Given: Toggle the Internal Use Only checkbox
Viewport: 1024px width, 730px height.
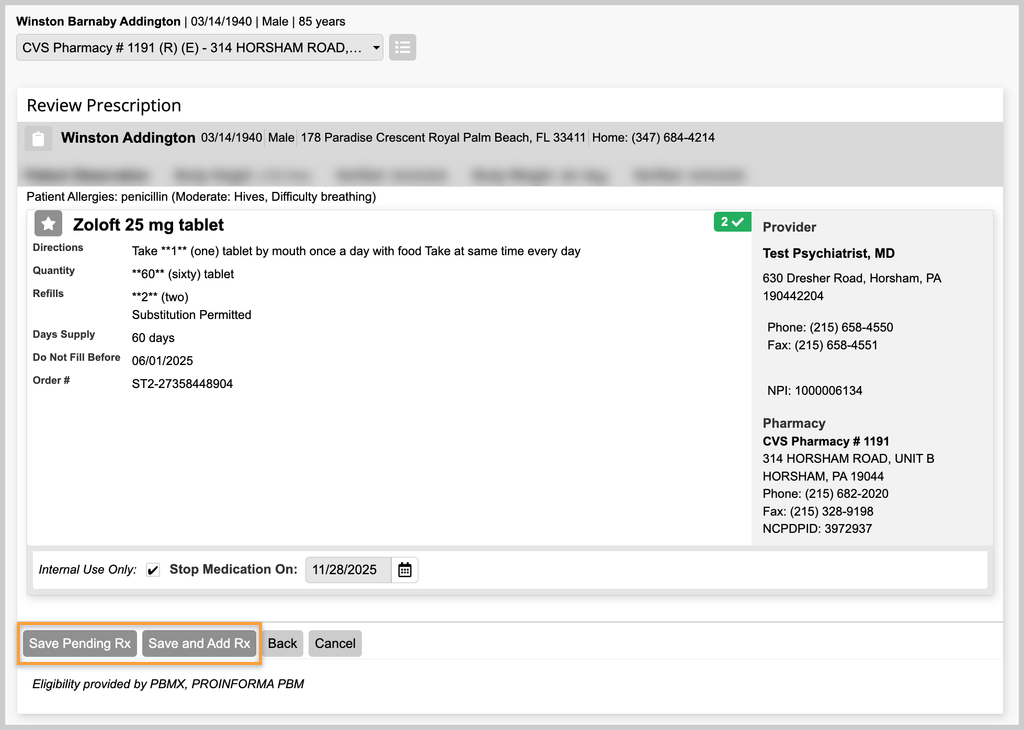Looking at the screenshot, I should [153, 570].
